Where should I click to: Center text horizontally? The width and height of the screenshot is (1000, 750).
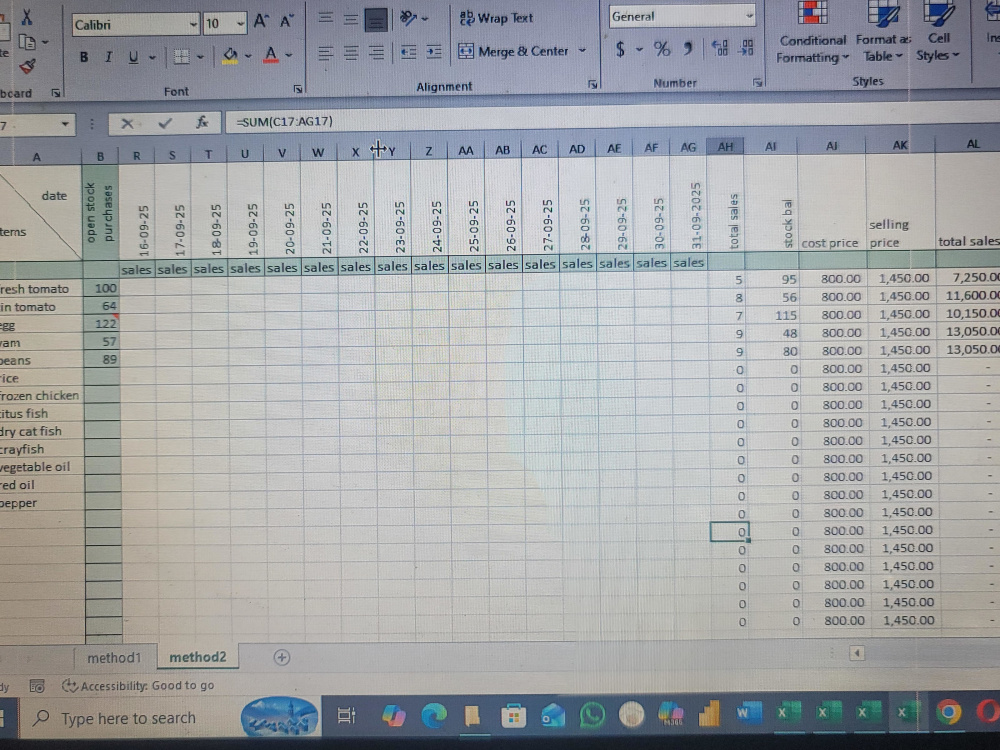(x=351, y=52)
